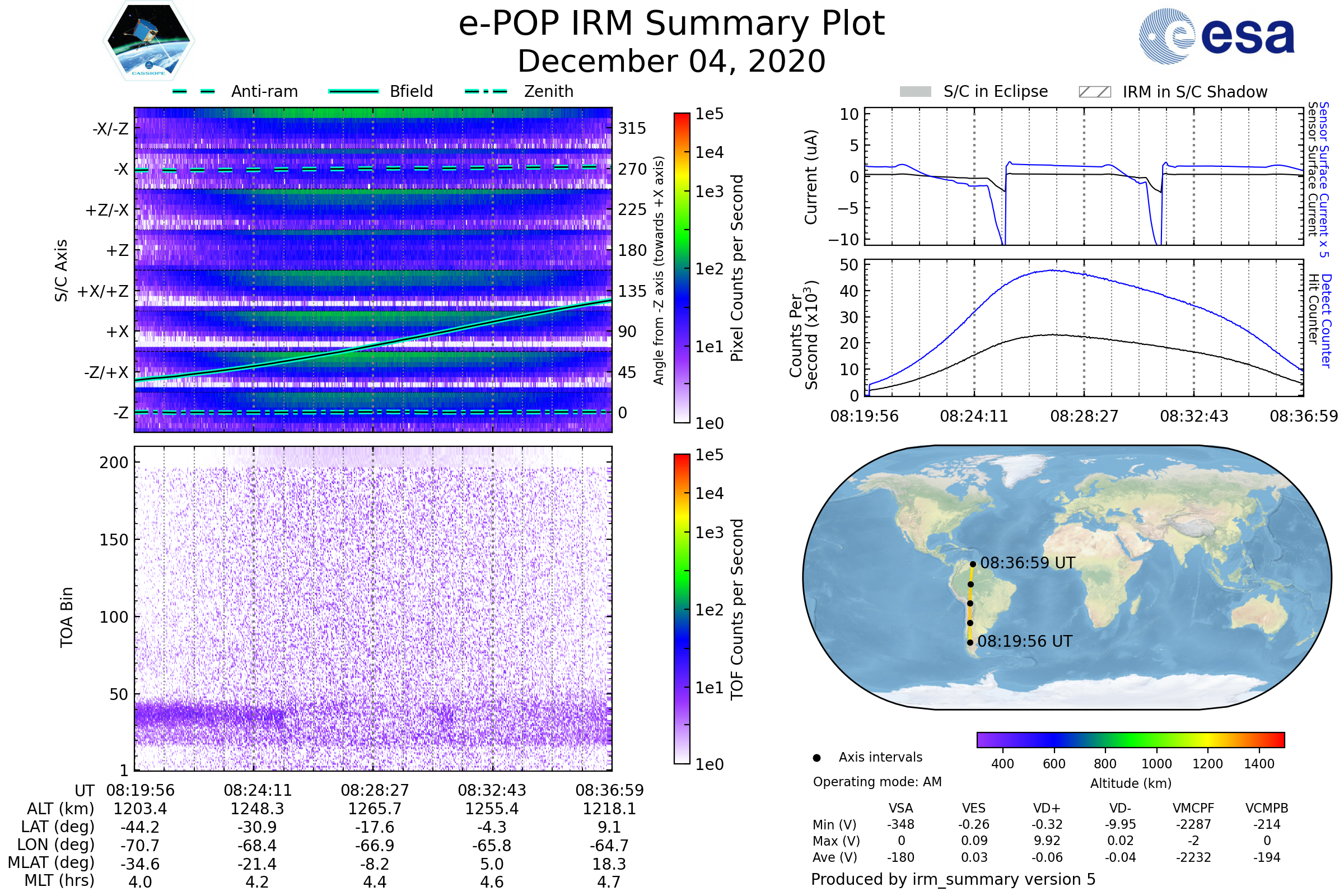Click the black Axis intervals legend dot
This screenshot has height=896, width=1344.
(816, 758)
